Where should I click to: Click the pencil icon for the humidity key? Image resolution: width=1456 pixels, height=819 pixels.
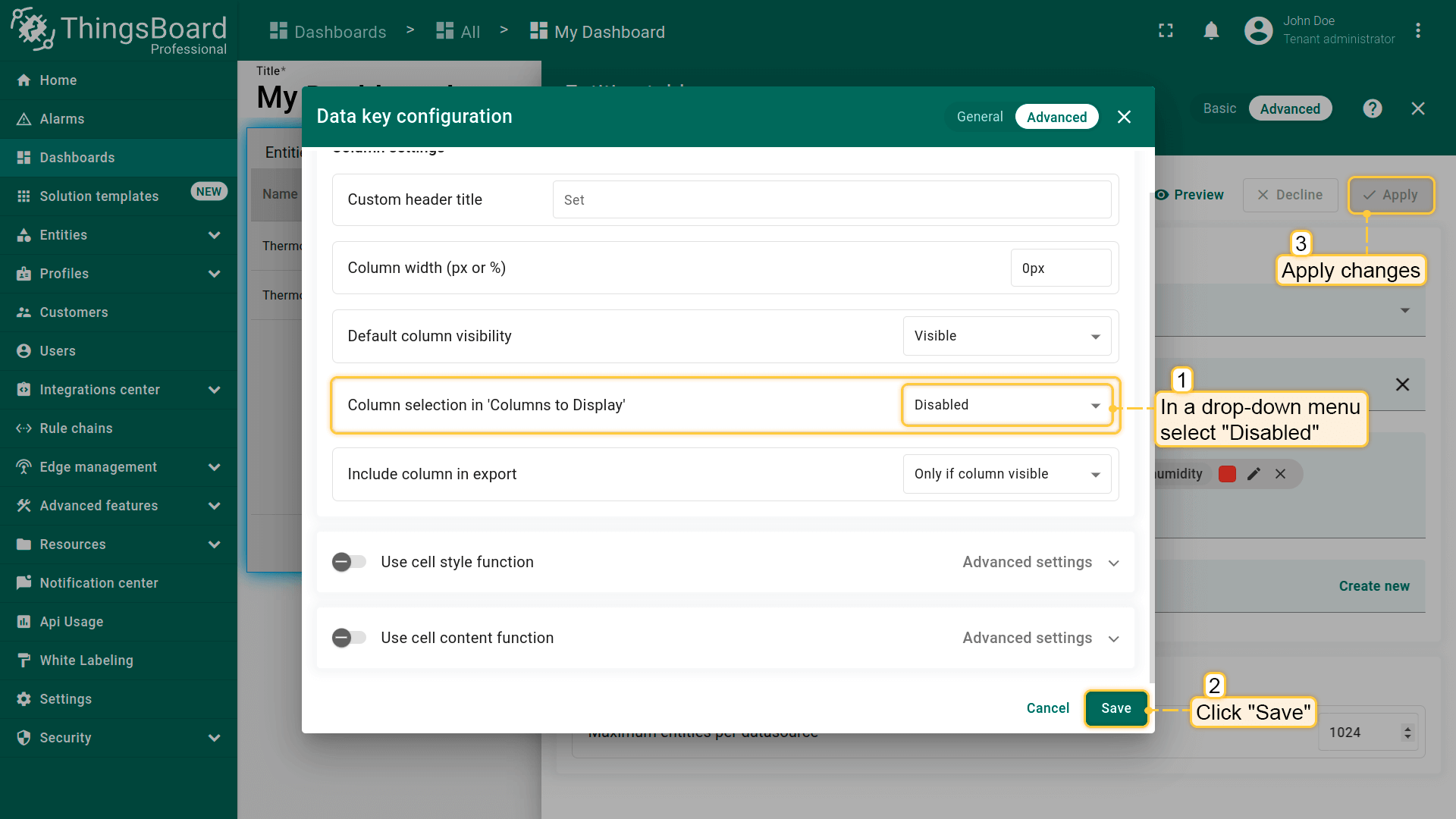(x=1254, y=474)
